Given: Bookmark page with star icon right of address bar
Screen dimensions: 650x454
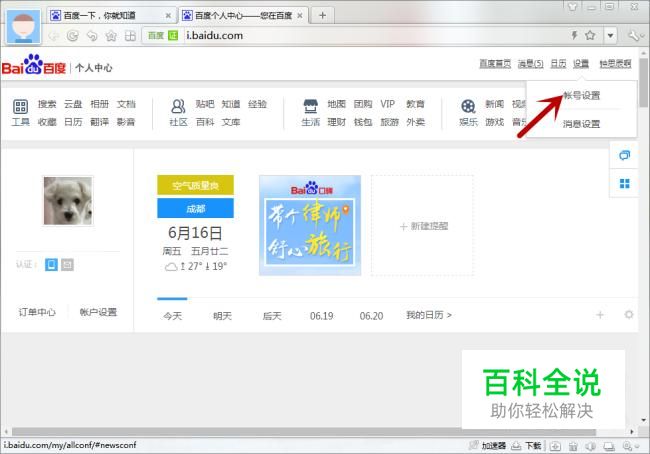Looking at the screenshot, I should point(590,35).
